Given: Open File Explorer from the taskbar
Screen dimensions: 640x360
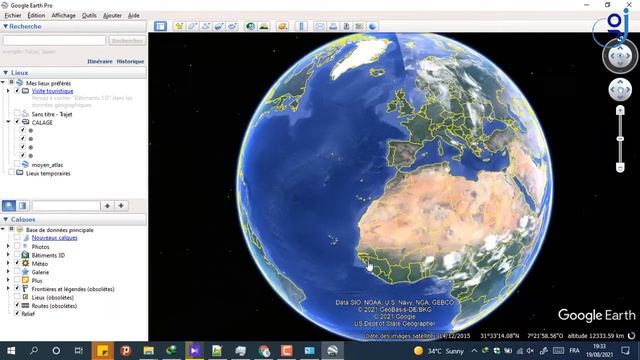Looking at the screenshot, I should point(149,351).
